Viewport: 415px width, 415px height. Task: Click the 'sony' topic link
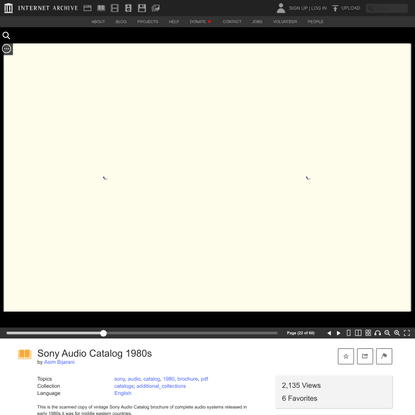(x=119, y=379)
